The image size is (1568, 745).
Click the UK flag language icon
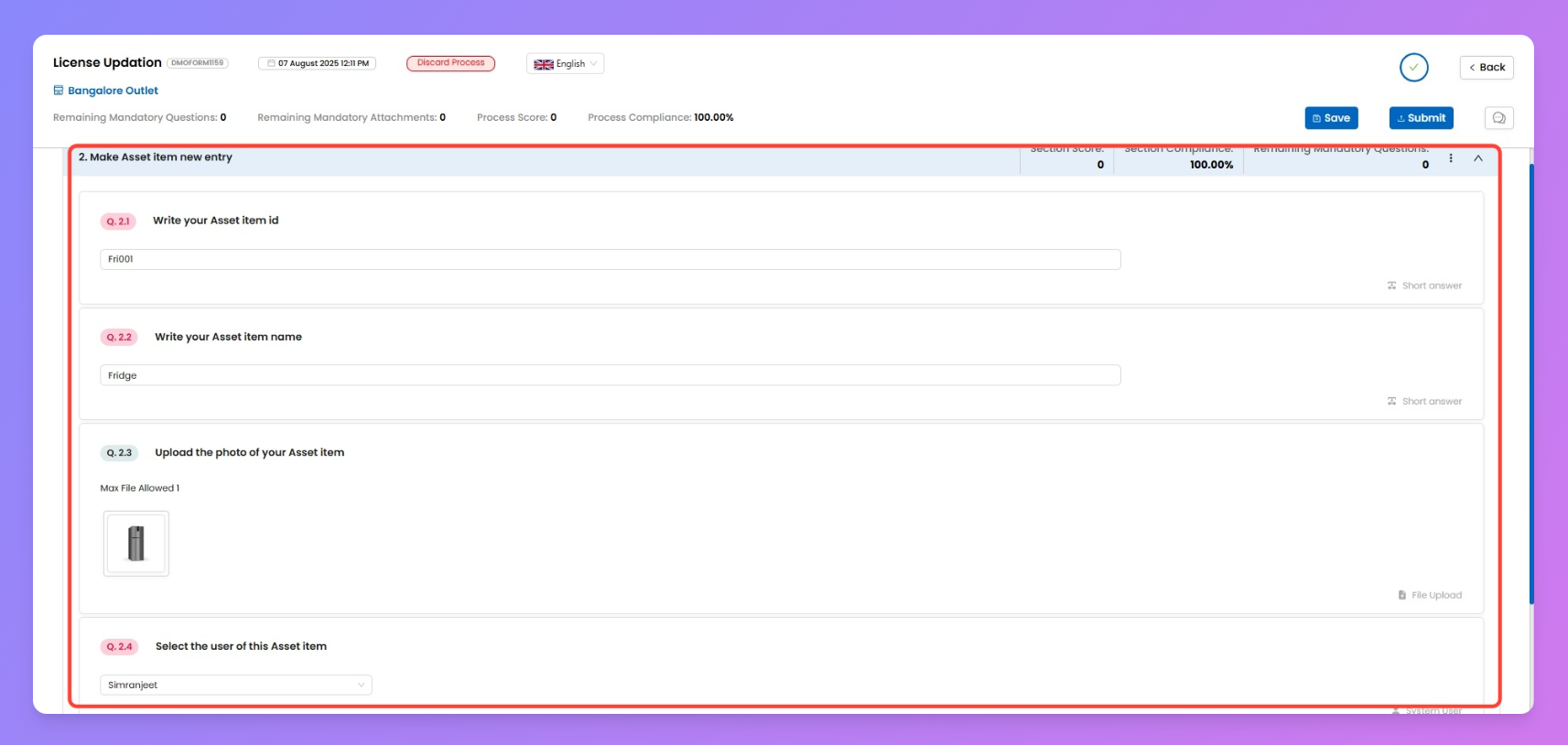point(544,64)
